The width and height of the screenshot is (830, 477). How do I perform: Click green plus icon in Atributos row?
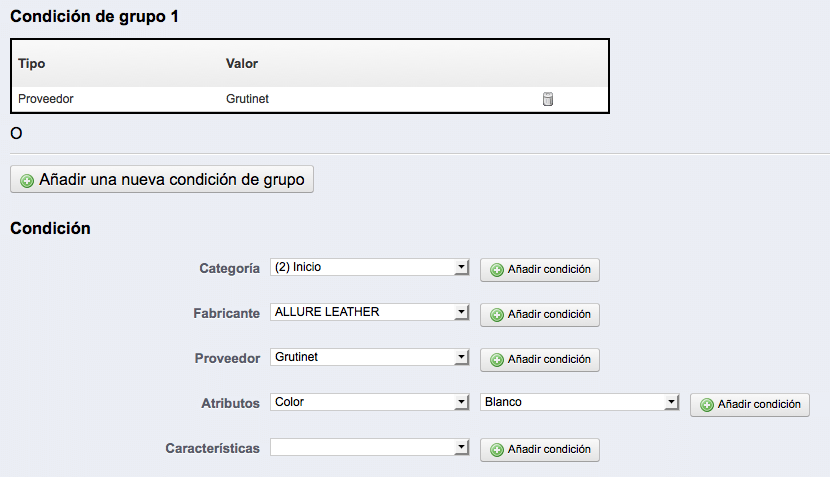pos(707,405)
